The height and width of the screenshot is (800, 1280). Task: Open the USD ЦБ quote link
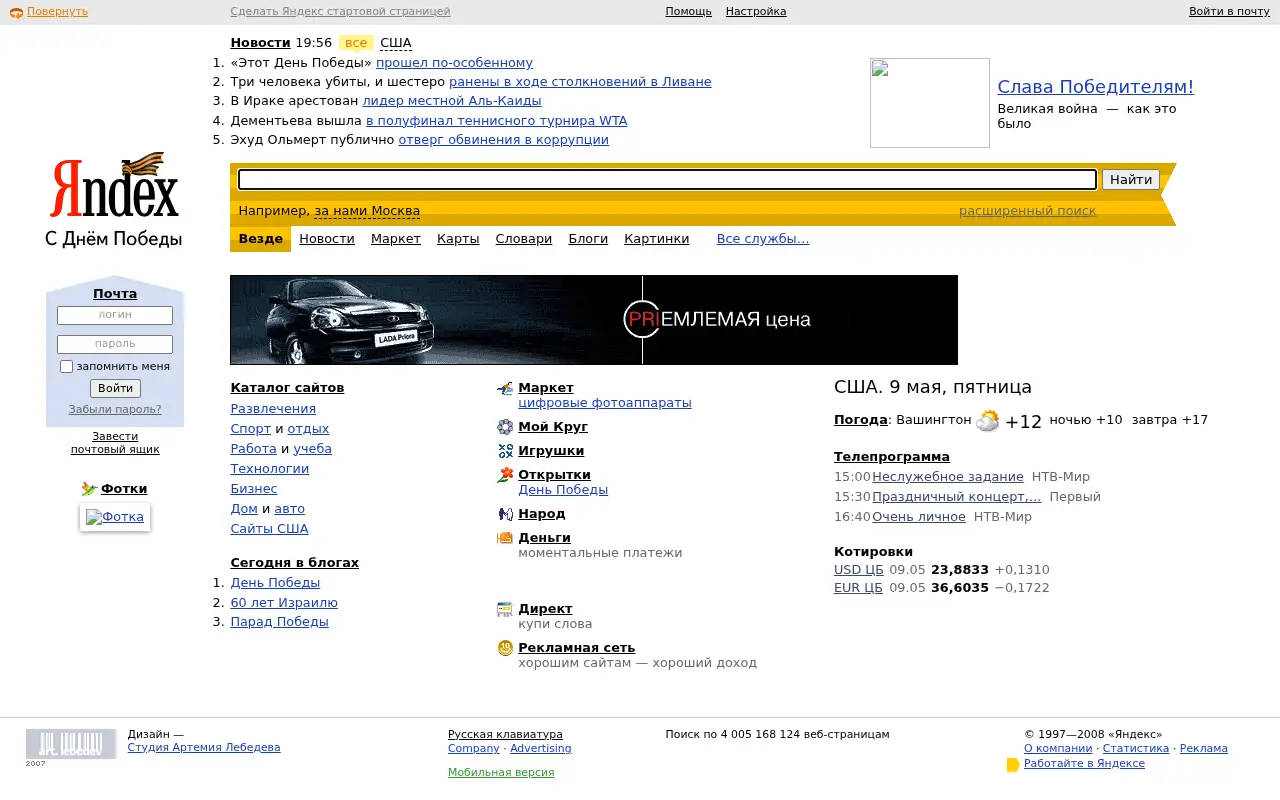pyautogui.click(x=859, y=570)
